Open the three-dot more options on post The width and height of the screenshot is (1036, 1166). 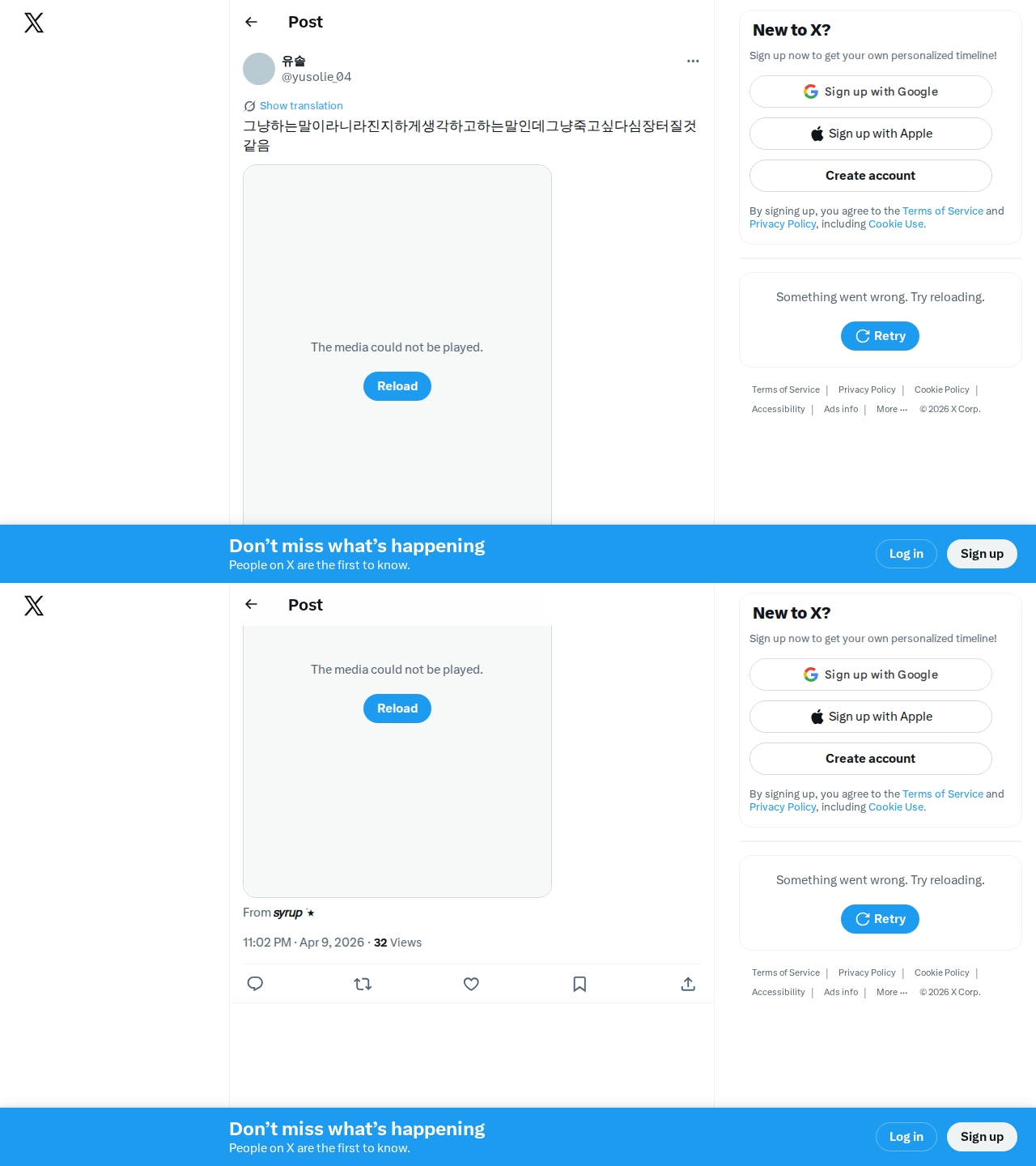(x=693, y=61)
